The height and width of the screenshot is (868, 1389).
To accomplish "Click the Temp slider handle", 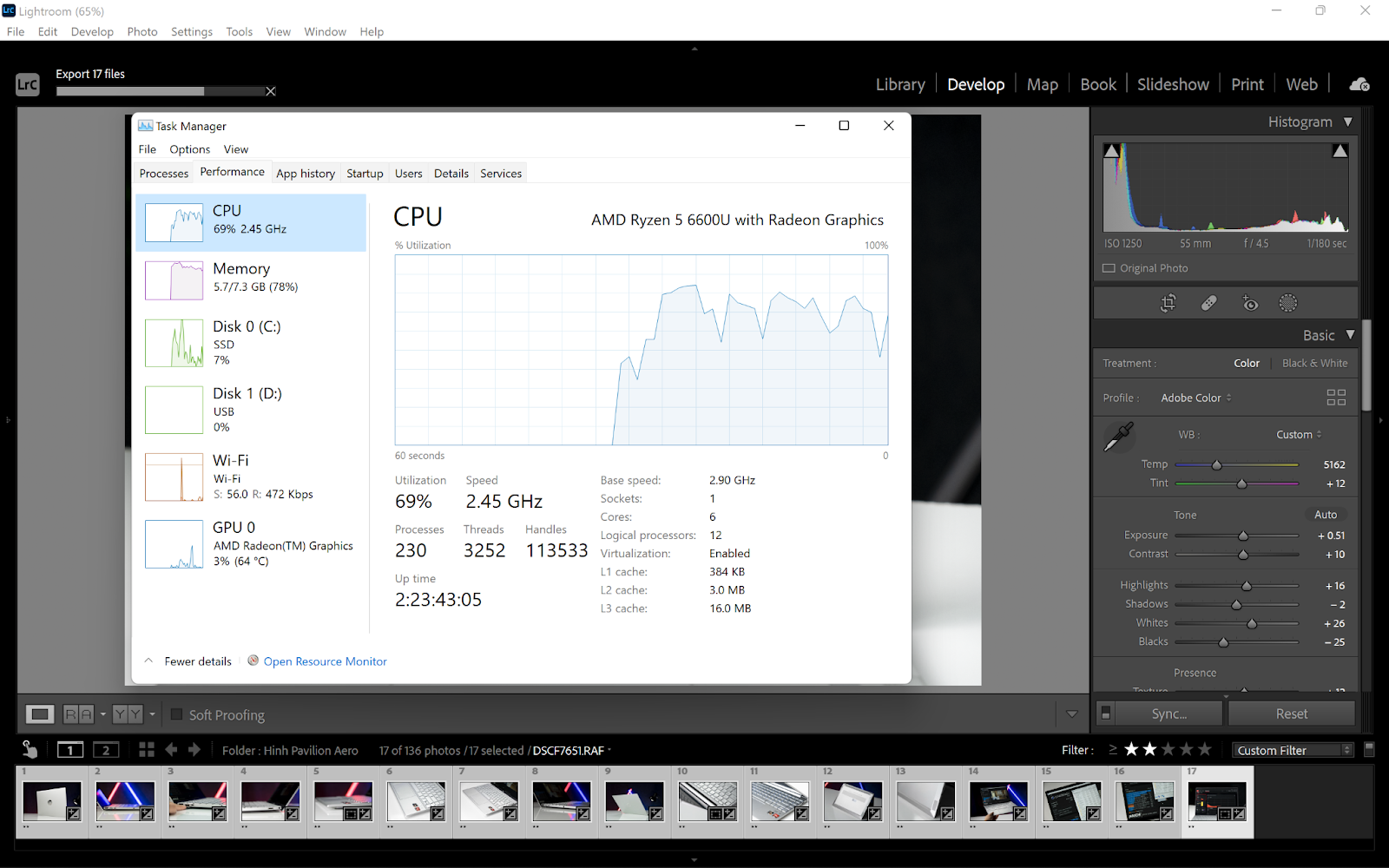I will point(1217,465).
